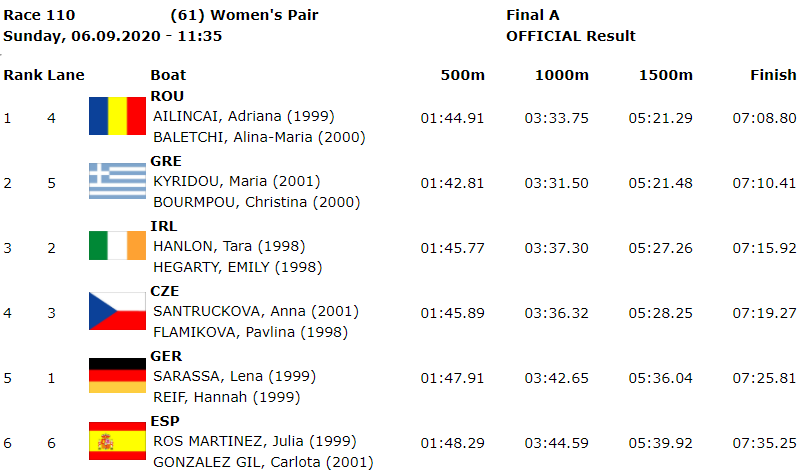809x474 pixels.
Task: Click the Czech Republic flag icon
Action: (117, 311)
